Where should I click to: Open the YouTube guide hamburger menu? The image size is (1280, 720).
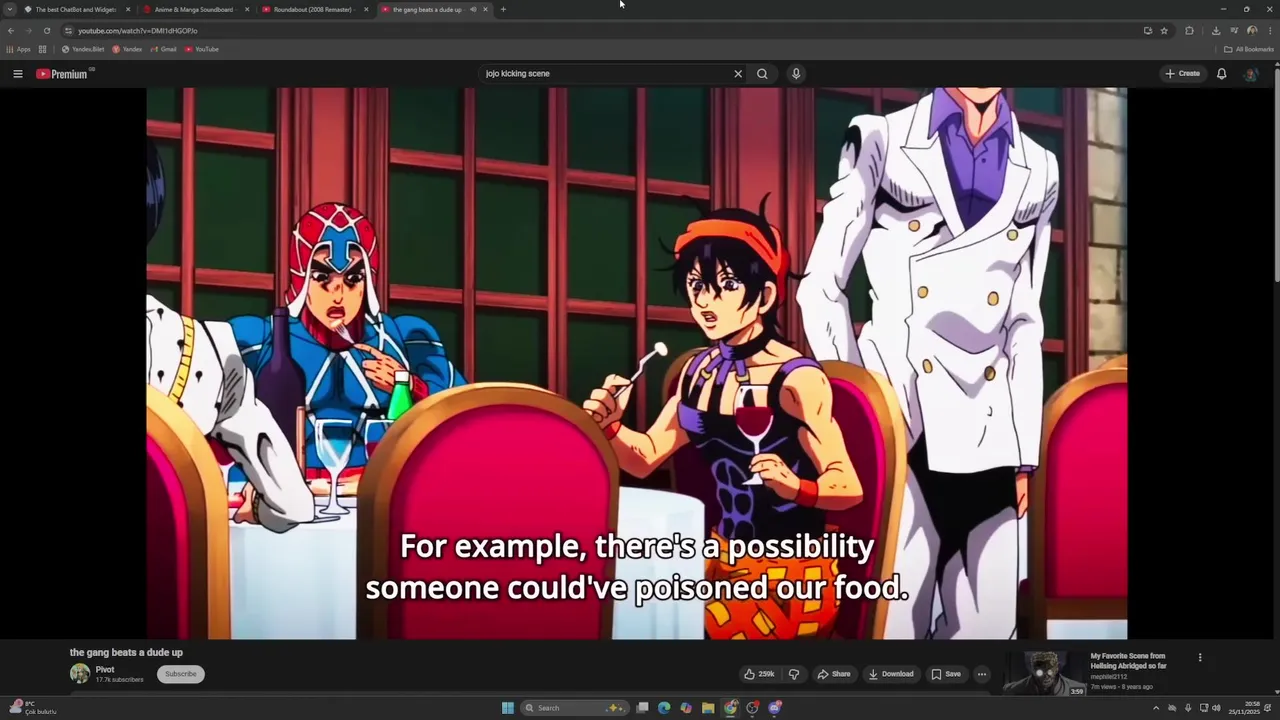click(17, 74)
